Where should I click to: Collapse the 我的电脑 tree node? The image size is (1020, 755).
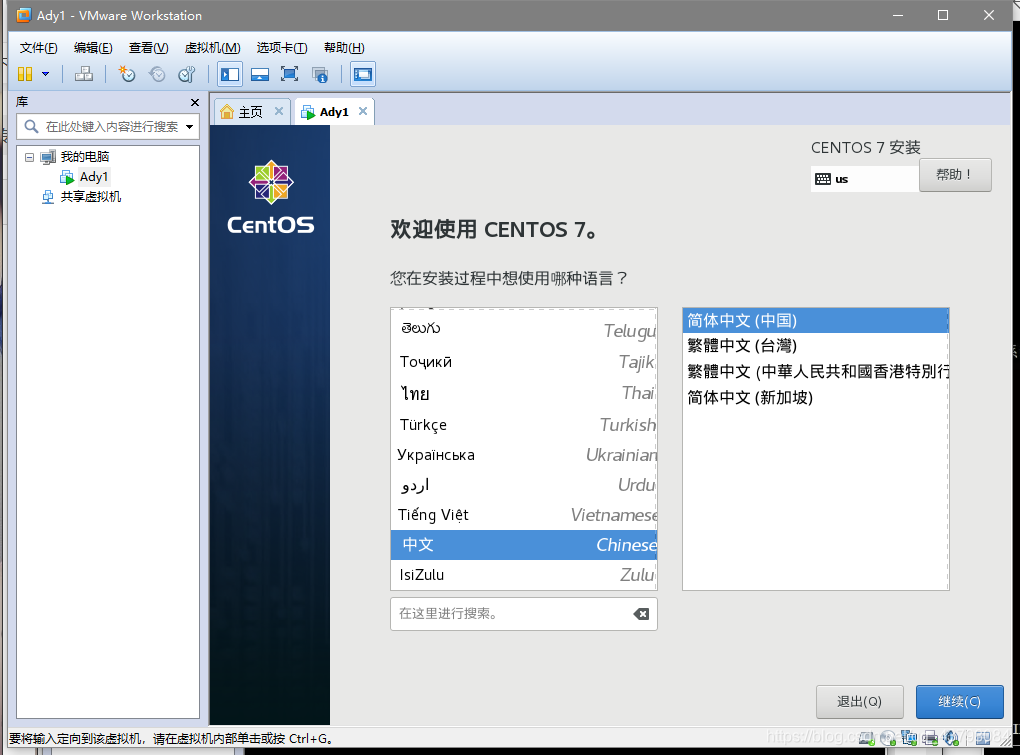(x=29, y=157)
